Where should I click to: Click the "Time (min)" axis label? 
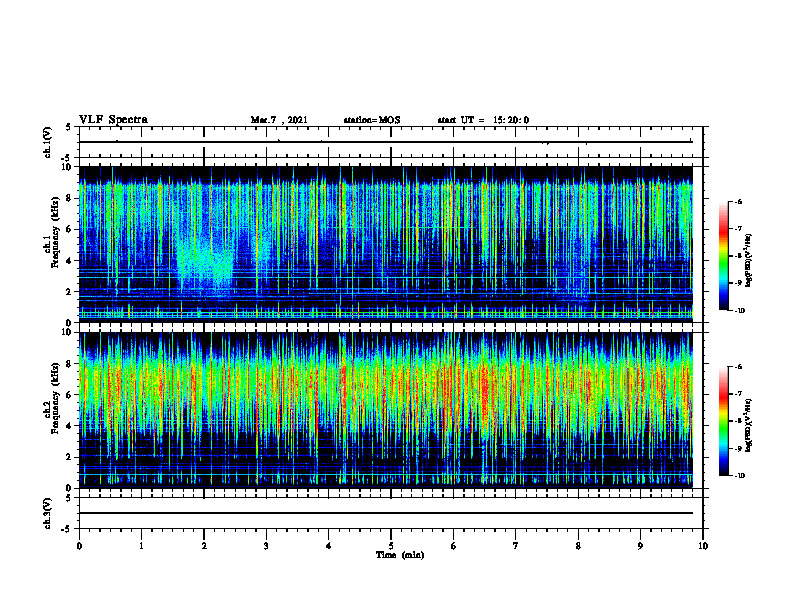click(x=400, y=555)
